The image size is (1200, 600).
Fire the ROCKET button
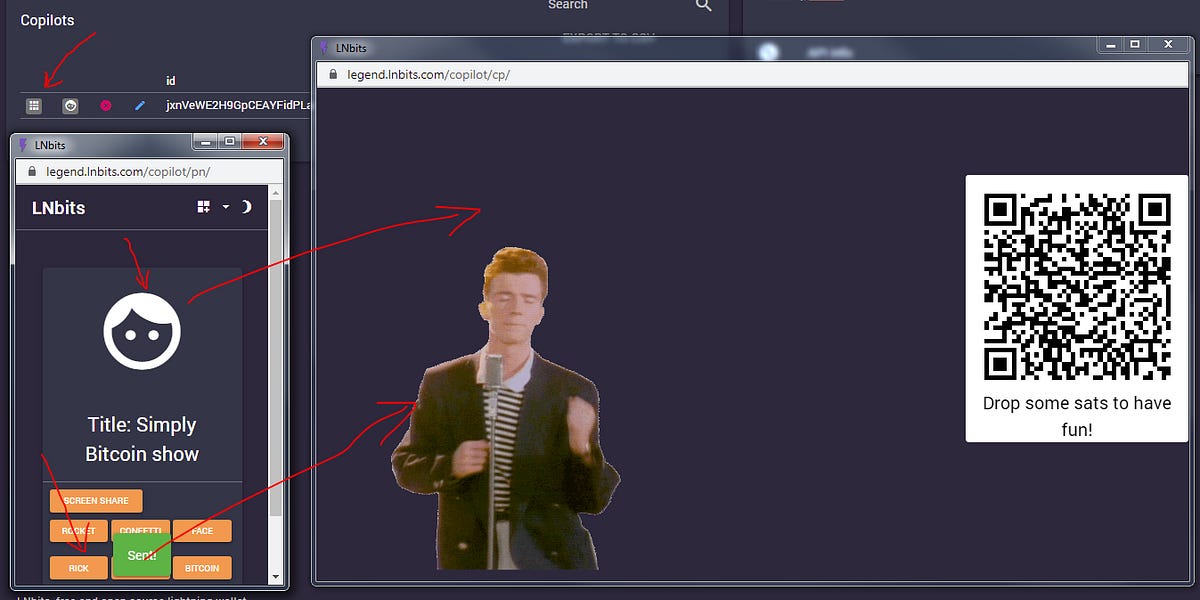(78, 531)
